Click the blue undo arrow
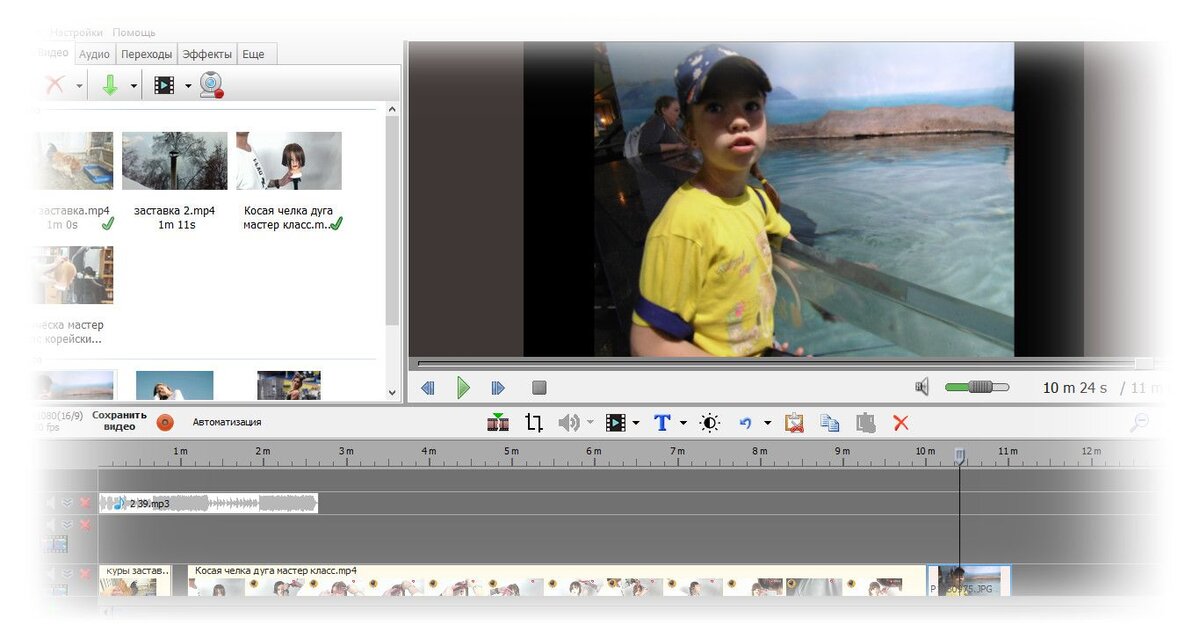 tap(745, 423)
